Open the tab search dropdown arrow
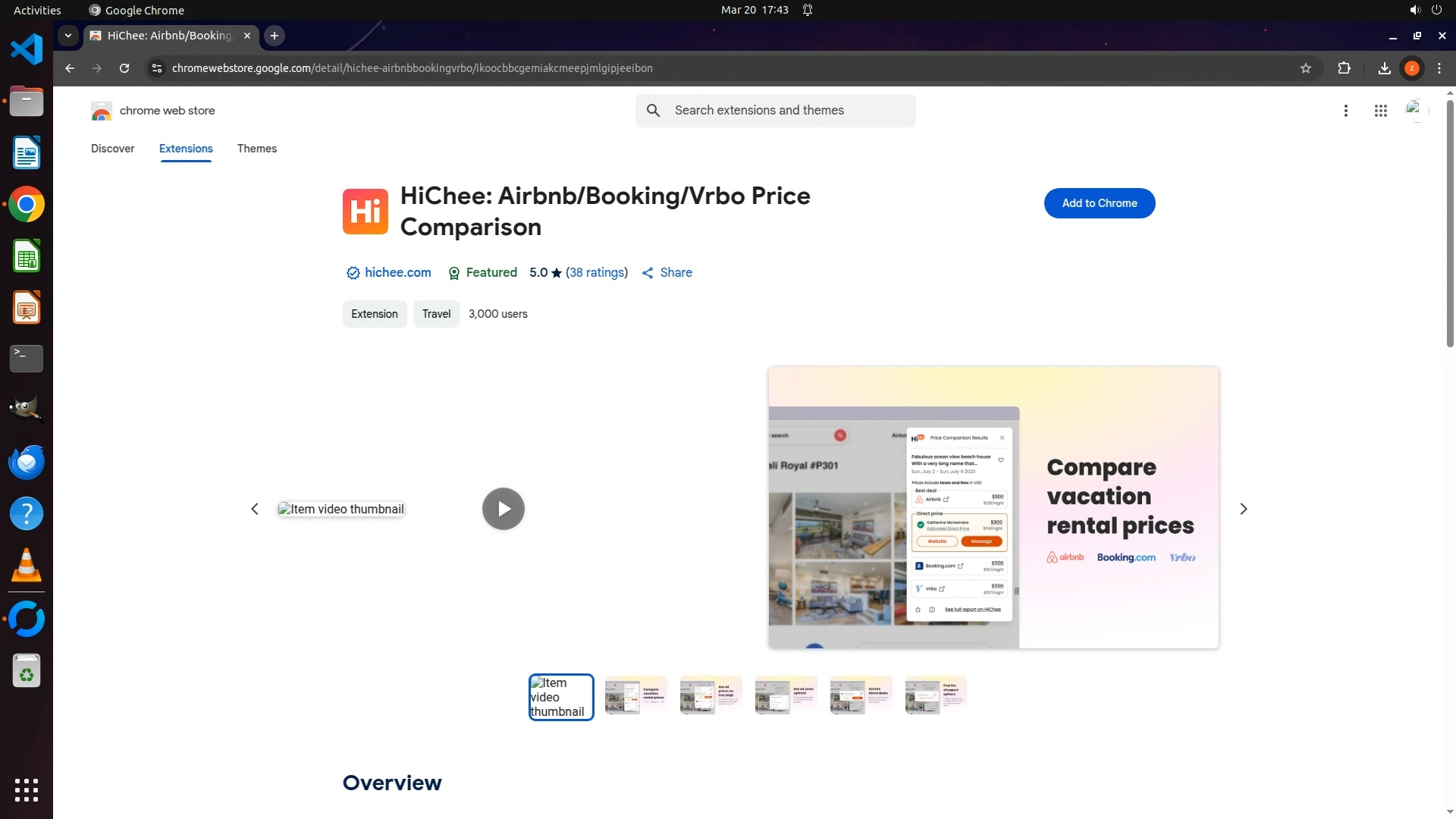This screenshot has width=1456, height=819. pos(68,36)
